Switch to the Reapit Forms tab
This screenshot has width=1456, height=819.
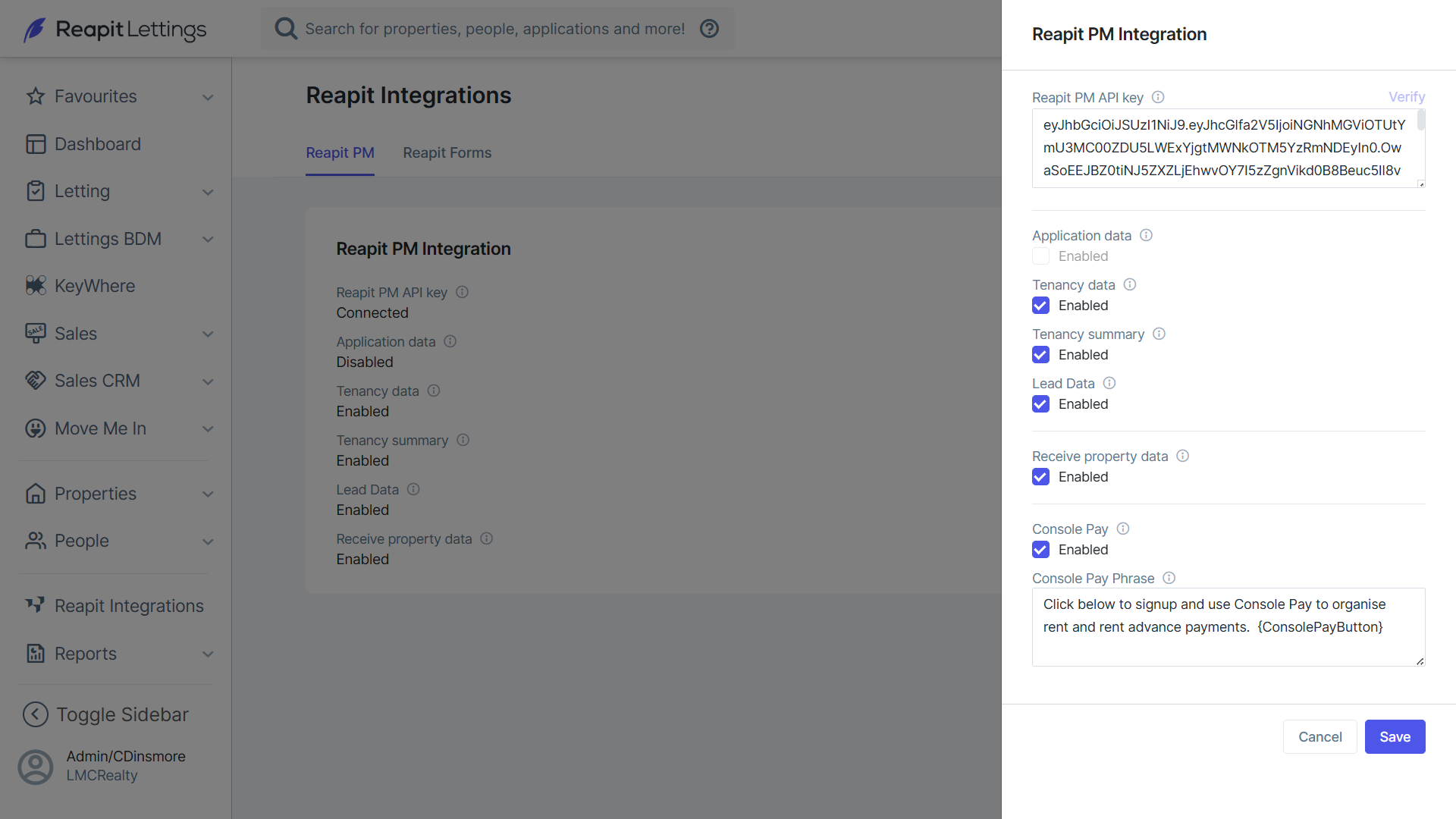[x=447, y=152]
